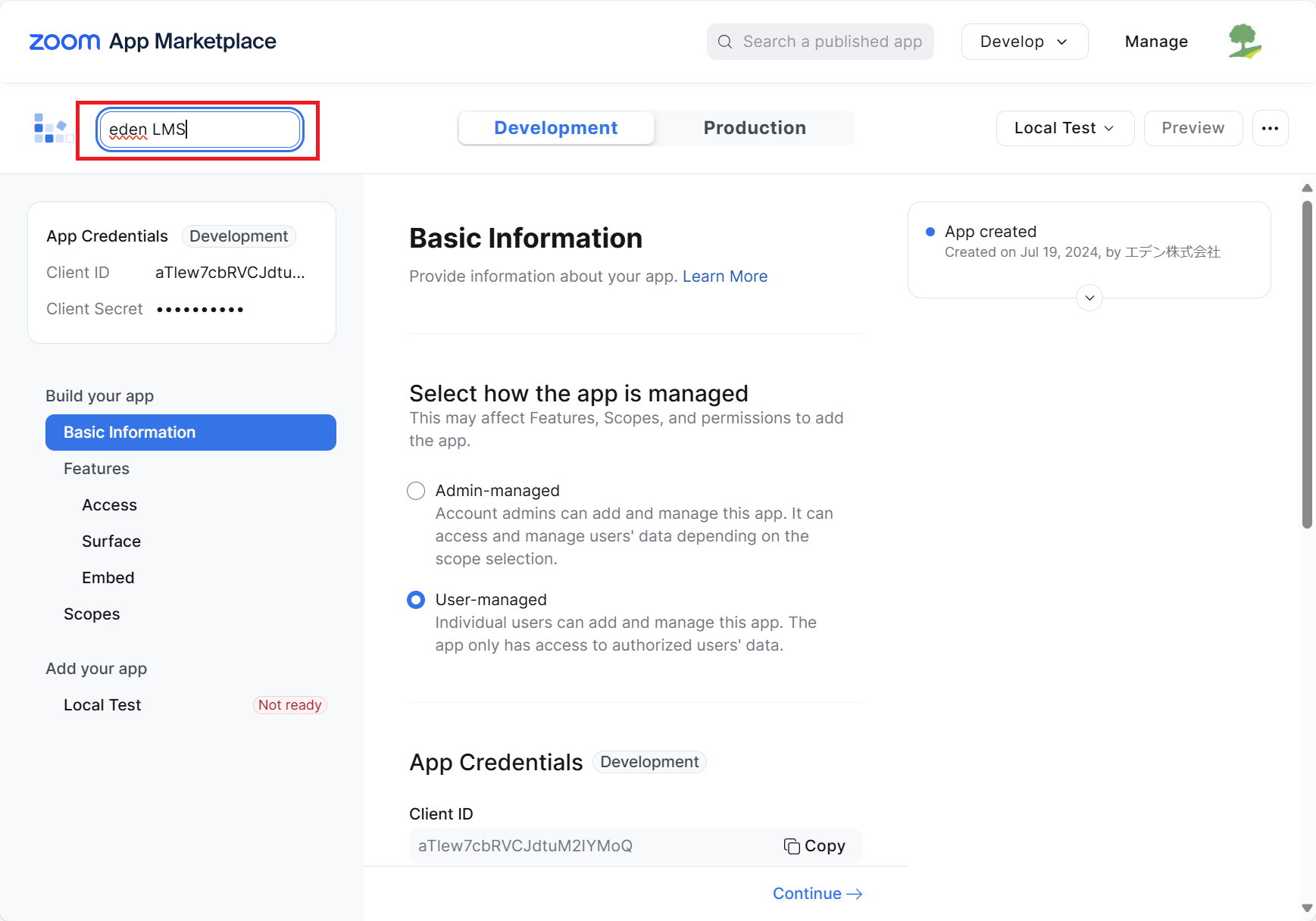
Task: Click the page vertical scrollbar thumb
Action: 1307,364
